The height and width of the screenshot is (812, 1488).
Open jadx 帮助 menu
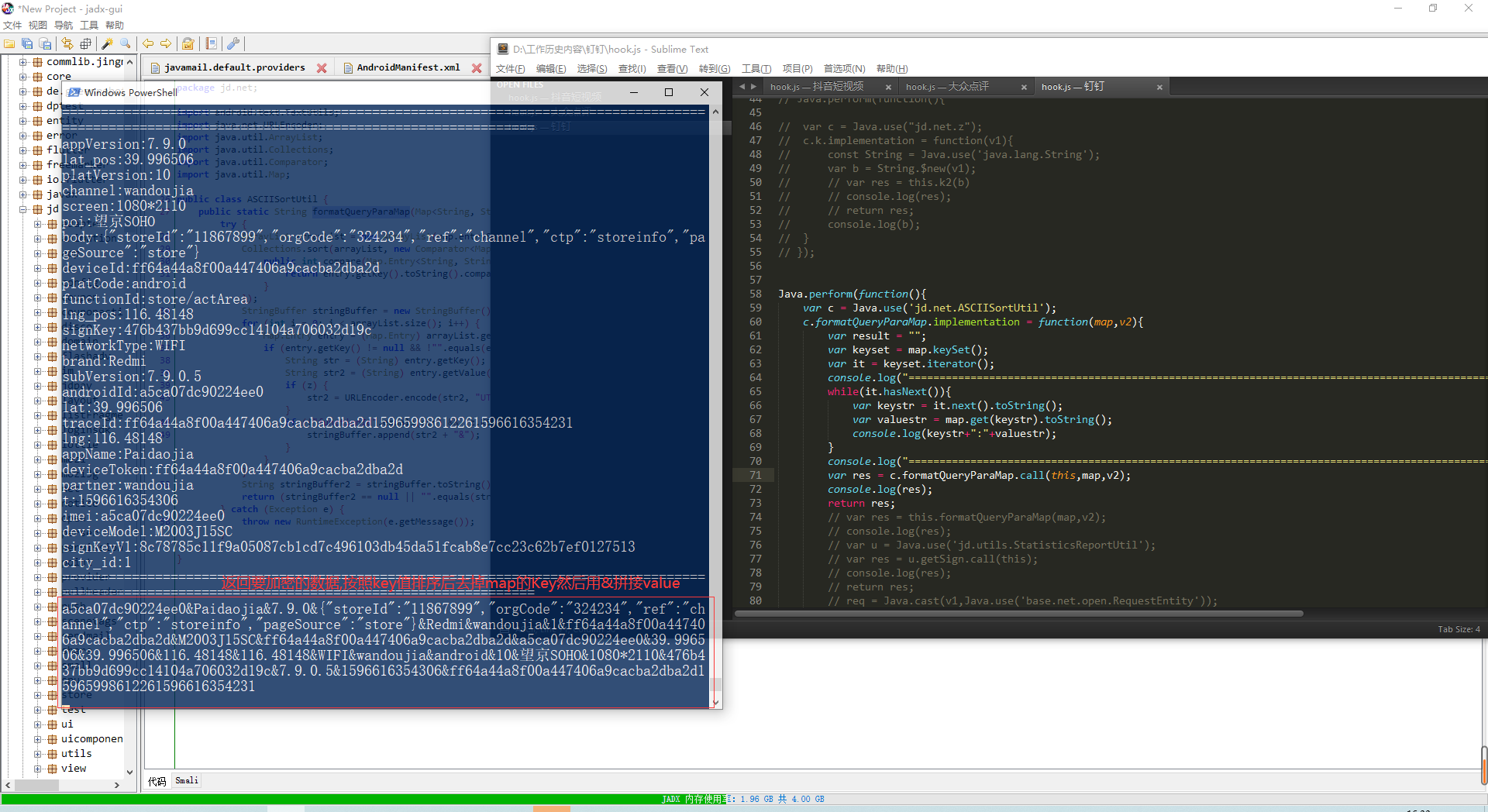[115, 26]
